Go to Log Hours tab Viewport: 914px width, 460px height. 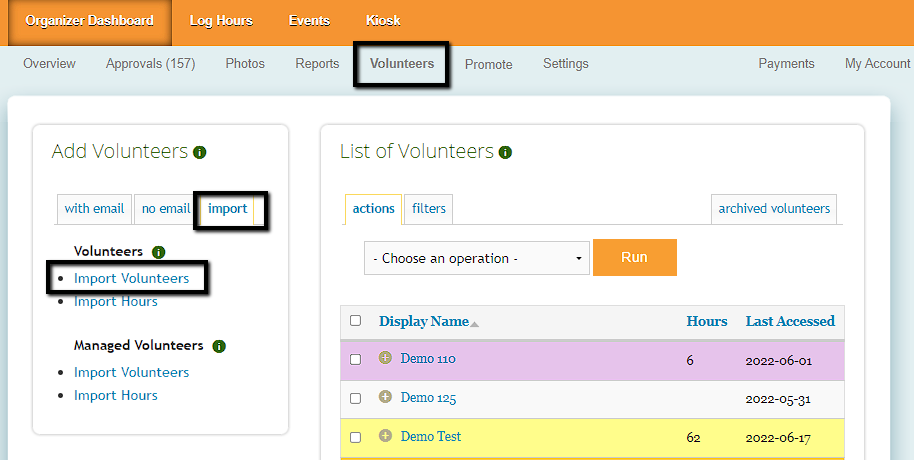[221, 21]
